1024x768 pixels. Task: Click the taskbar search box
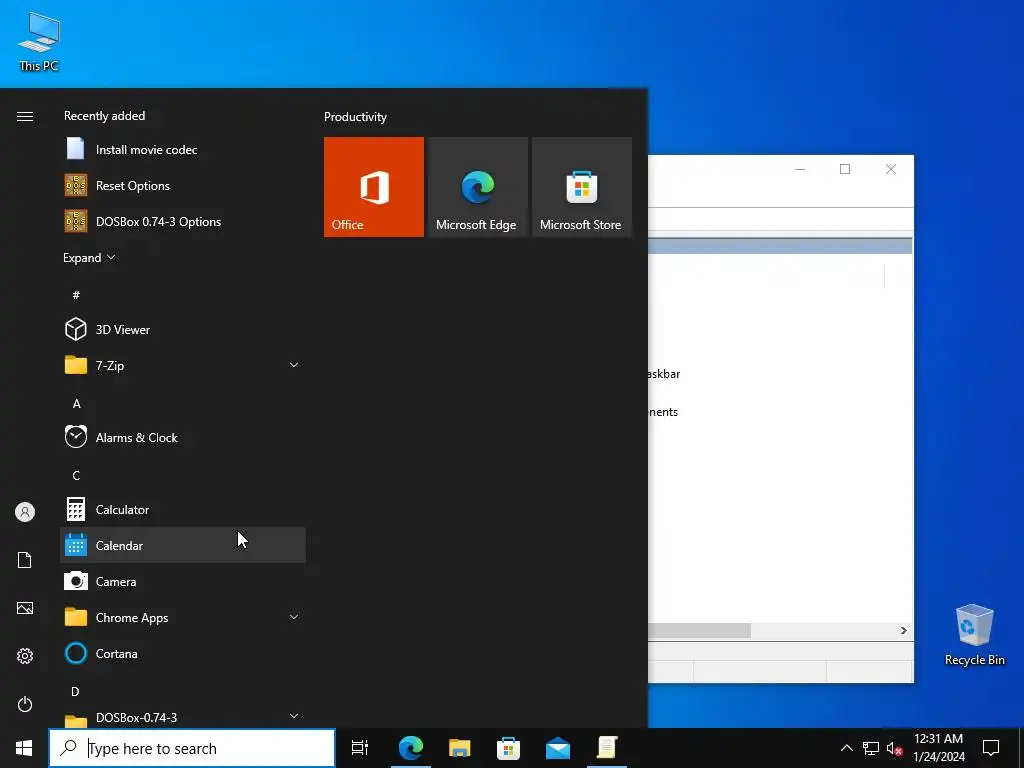192,748
